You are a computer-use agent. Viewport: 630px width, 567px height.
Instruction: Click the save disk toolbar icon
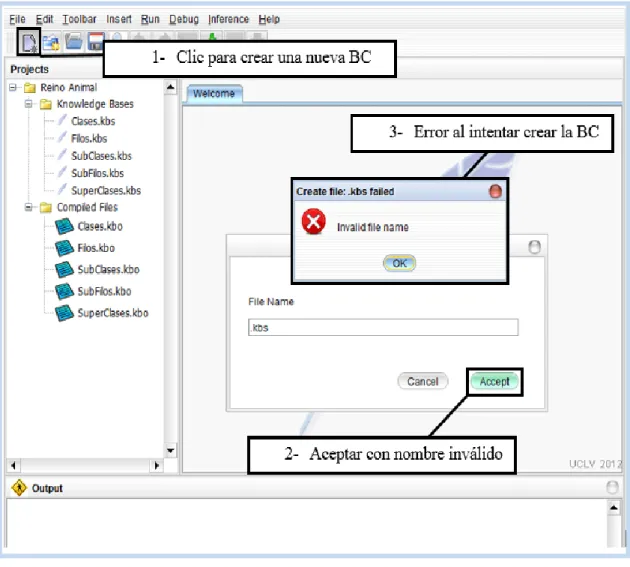pos(96,41)
